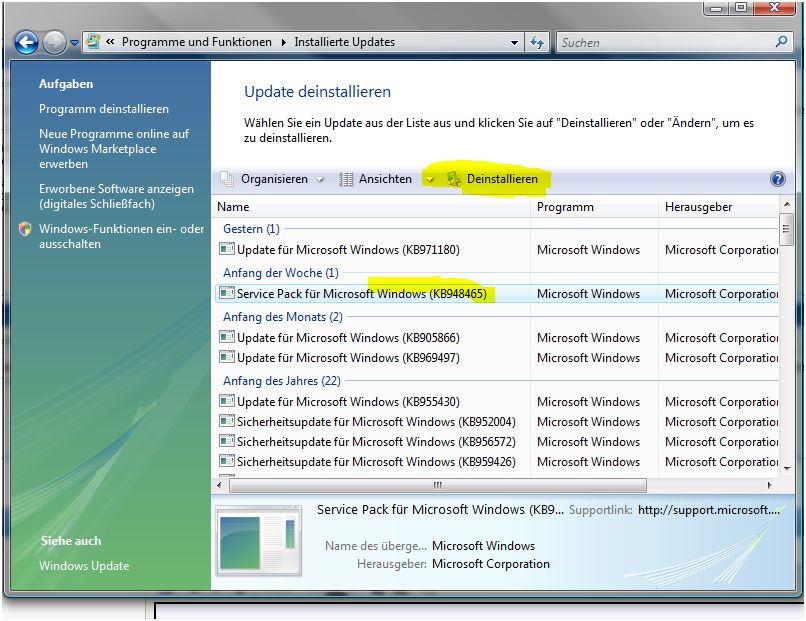This screenshot has width=806, height=621.
Task: Collapse the Anfang des Jahres (22) group
Action: click(x=282, y=381)
